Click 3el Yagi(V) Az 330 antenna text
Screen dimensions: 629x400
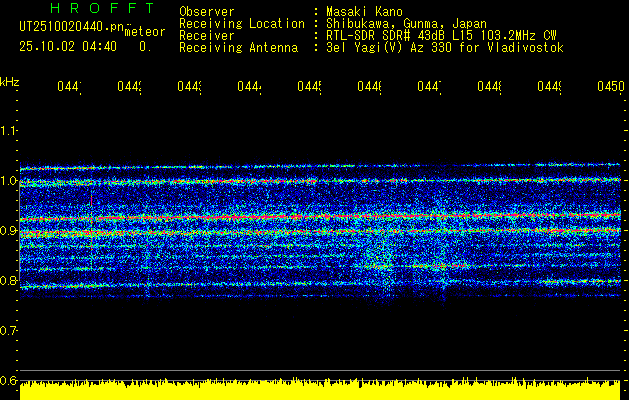pyautogui.click(x=445, y=48)
